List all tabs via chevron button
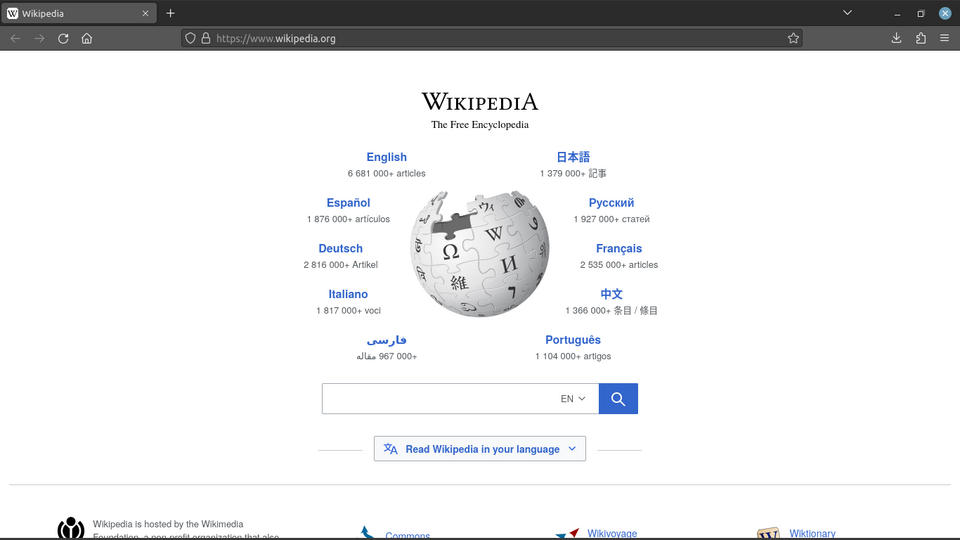 click(847, 13)
